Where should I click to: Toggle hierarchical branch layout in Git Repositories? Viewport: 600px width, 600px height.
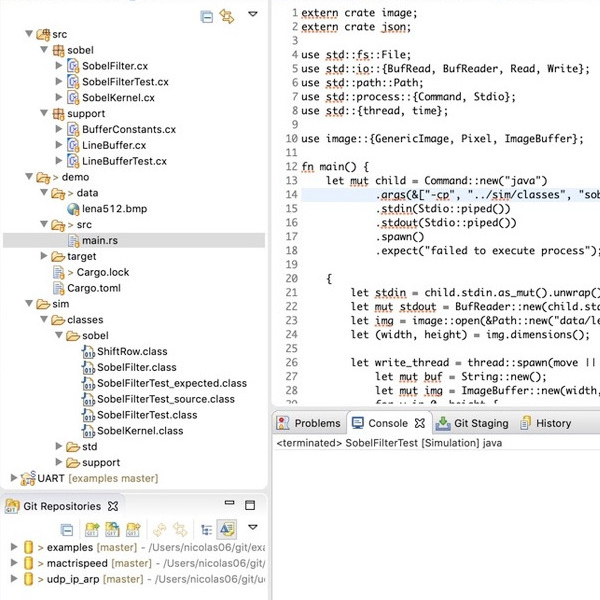click(x=206, y=529)
